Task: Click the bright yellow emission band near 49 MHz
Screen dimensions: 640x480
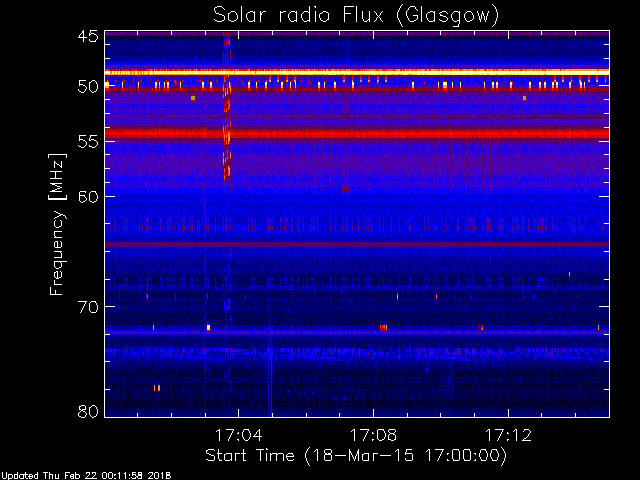Action: (357, 72)
